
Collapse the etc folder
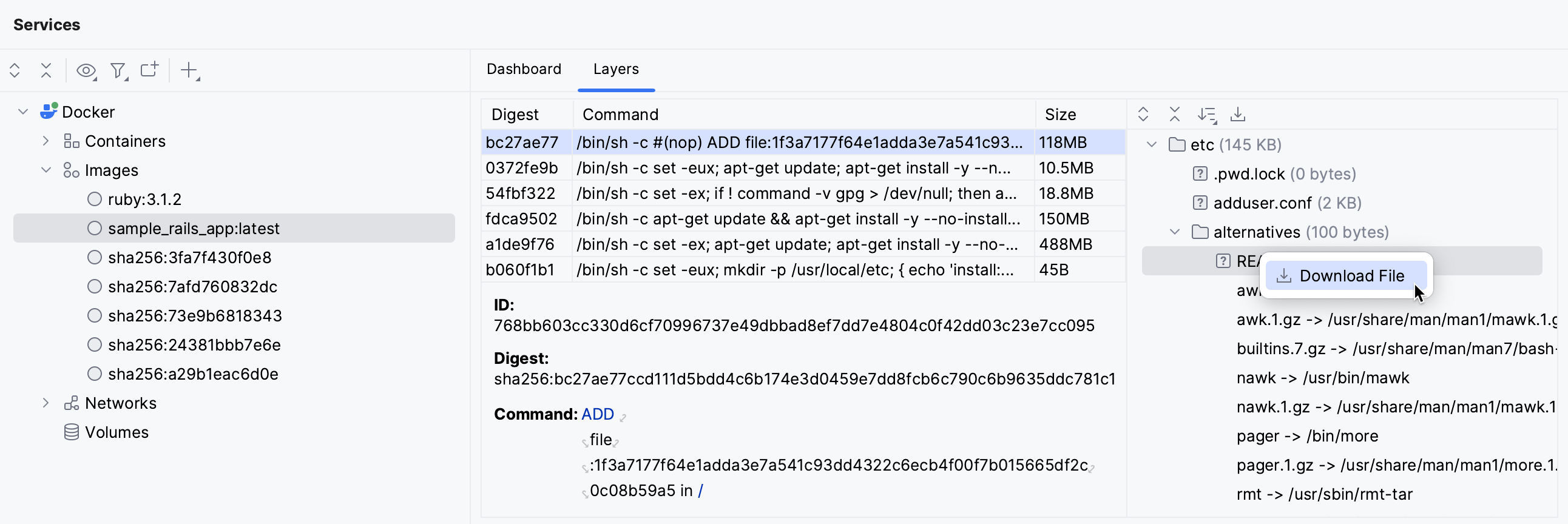1152,145
